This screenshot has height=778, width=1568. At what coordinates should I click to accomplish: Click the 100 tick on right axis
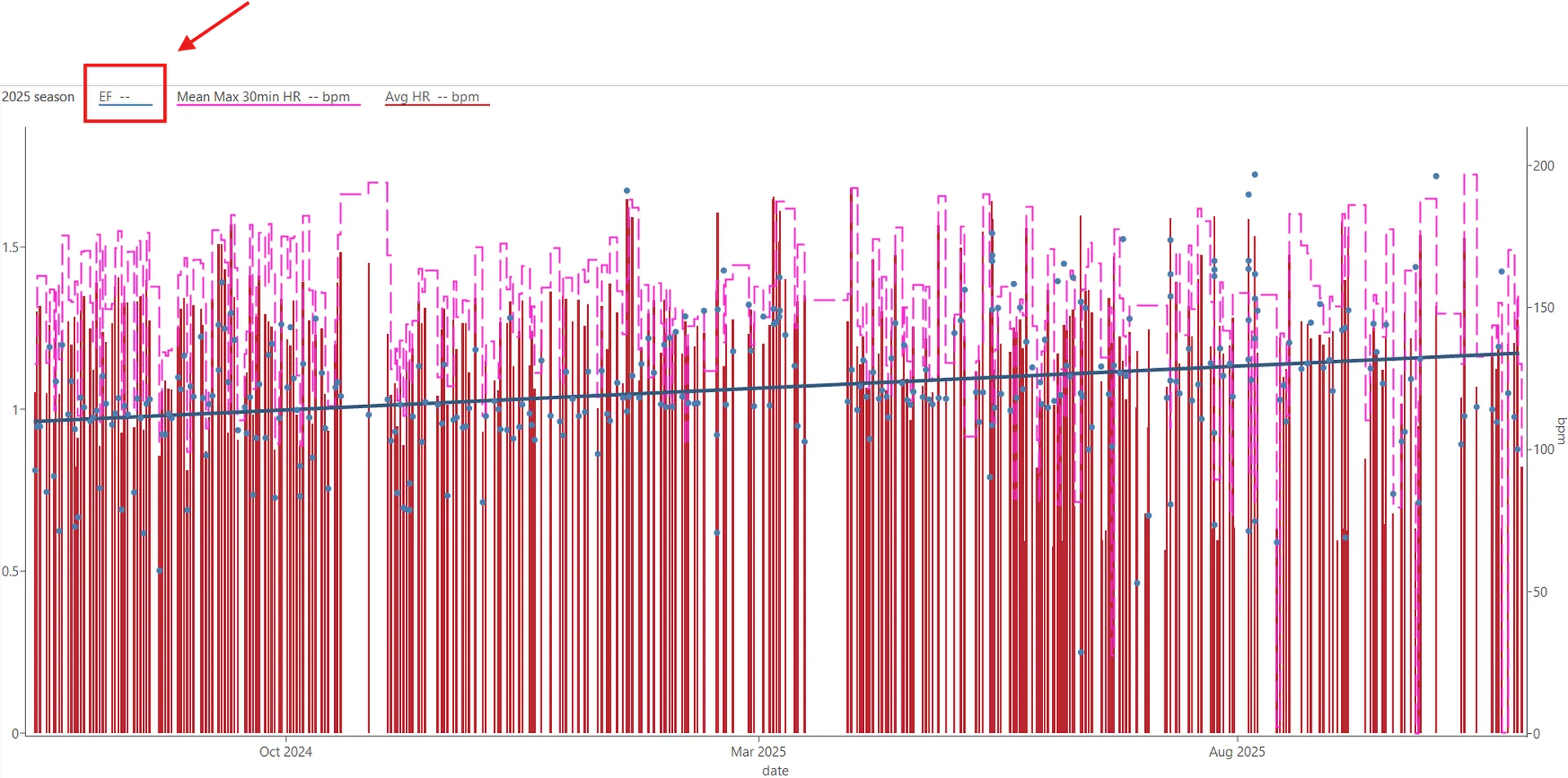pyautogui.click(x=1543, y=450)
